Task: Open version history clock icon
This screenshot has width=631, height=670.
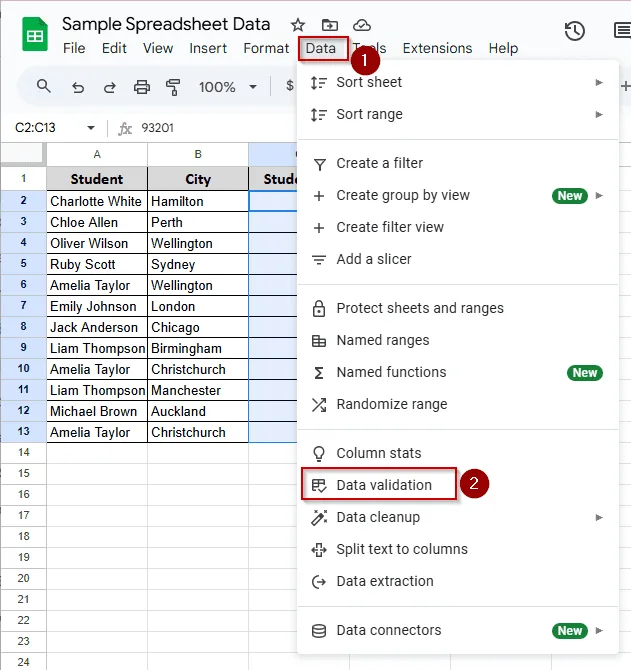Action: pos(575,31)
